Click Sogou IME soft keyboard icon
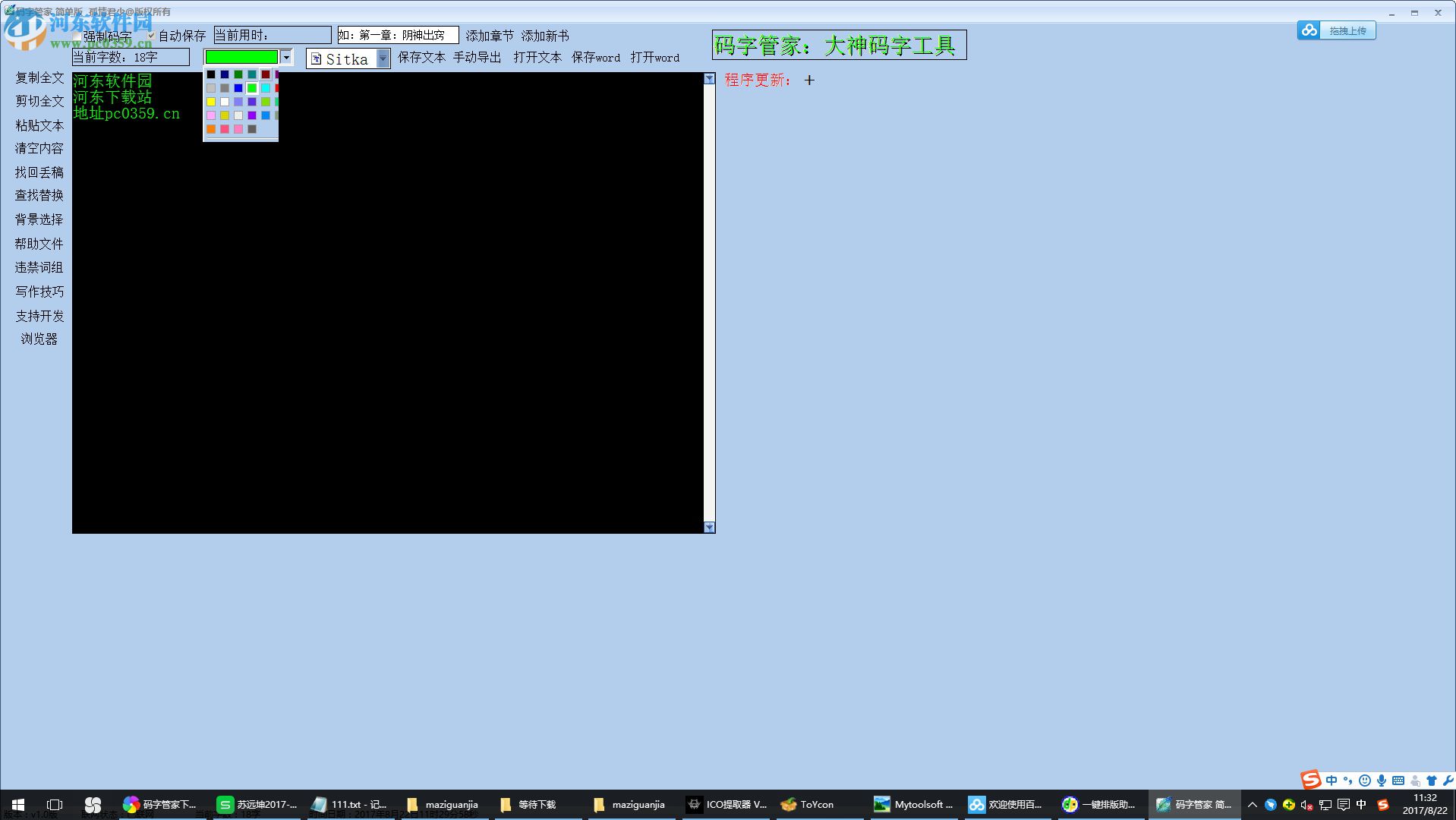Viewport: 1456px width, 820px height. tap(1398, 781)
